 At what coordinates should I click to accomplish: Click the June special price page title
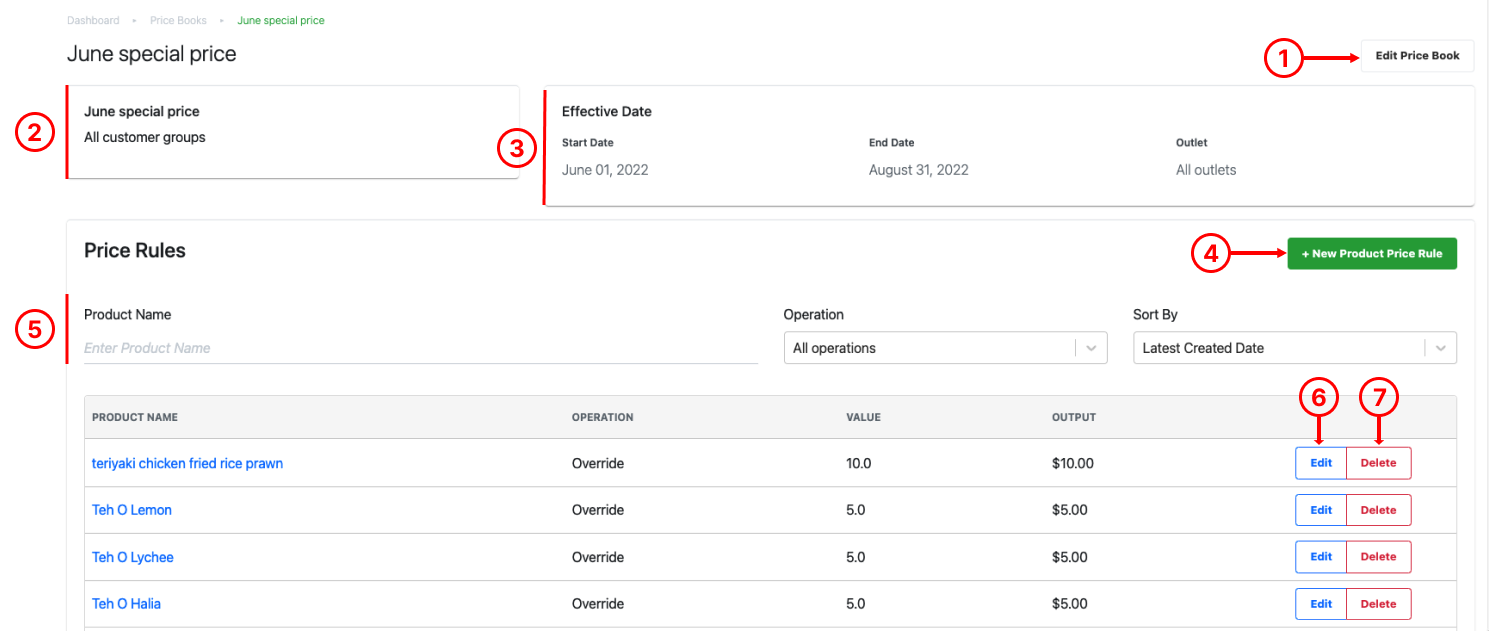[152, 54]
